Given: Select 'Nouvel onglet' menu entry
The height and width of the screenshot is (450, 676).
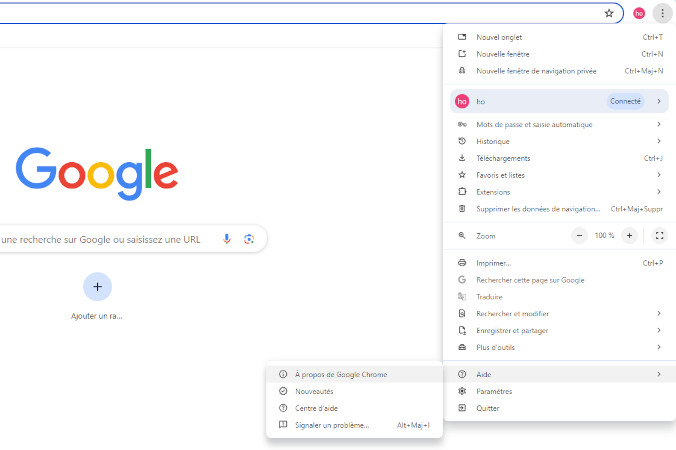Looking at the screenshot, I should click(x=559, y=37).
